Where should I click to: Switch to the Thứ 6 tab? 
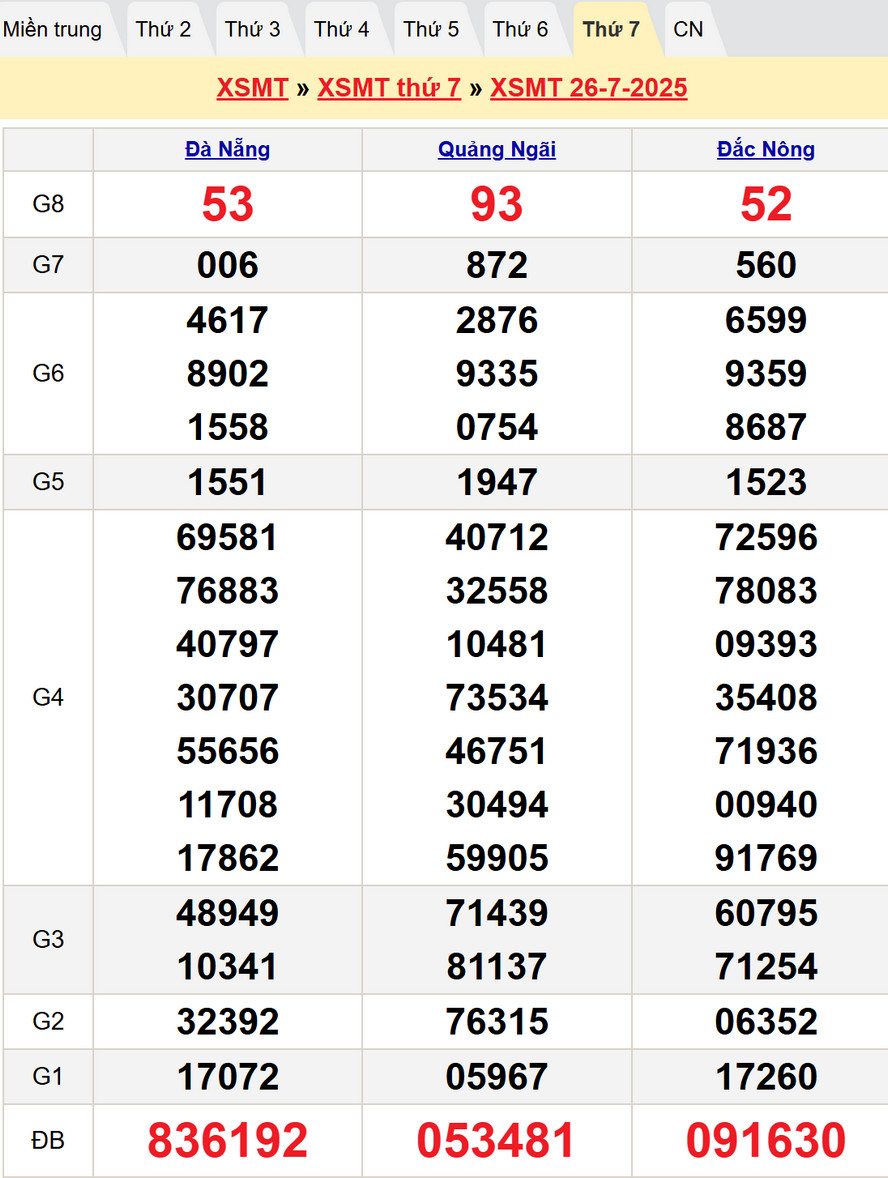coord(520,29)
